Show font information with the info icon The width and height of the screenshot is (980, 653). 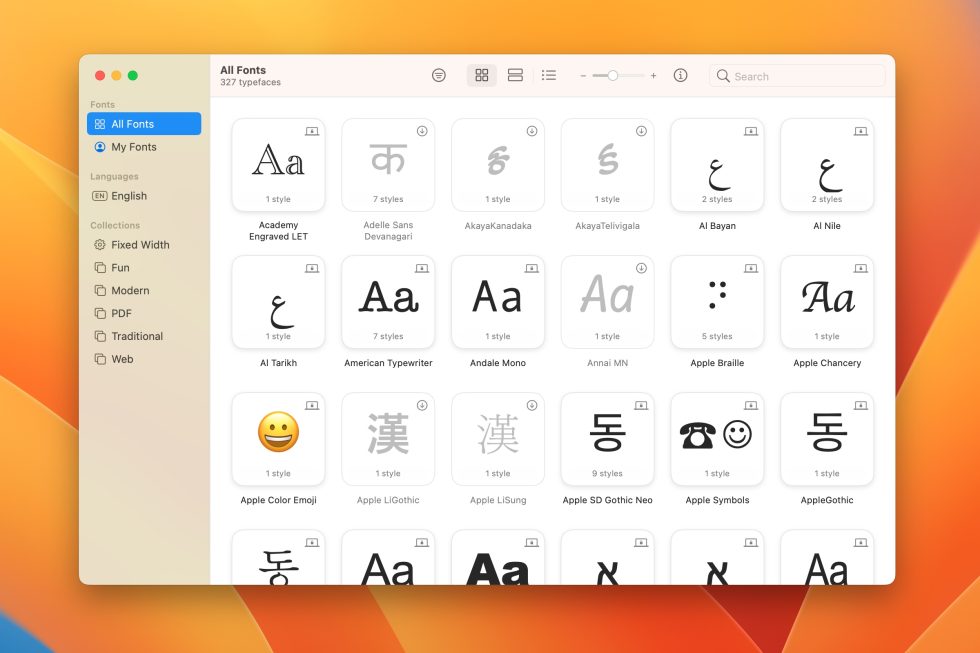point(681,76)
